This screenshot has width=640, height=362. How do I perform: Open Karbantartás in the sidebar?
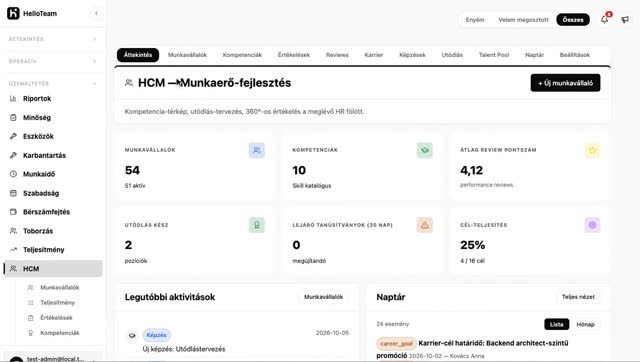[x=53, y=155]
